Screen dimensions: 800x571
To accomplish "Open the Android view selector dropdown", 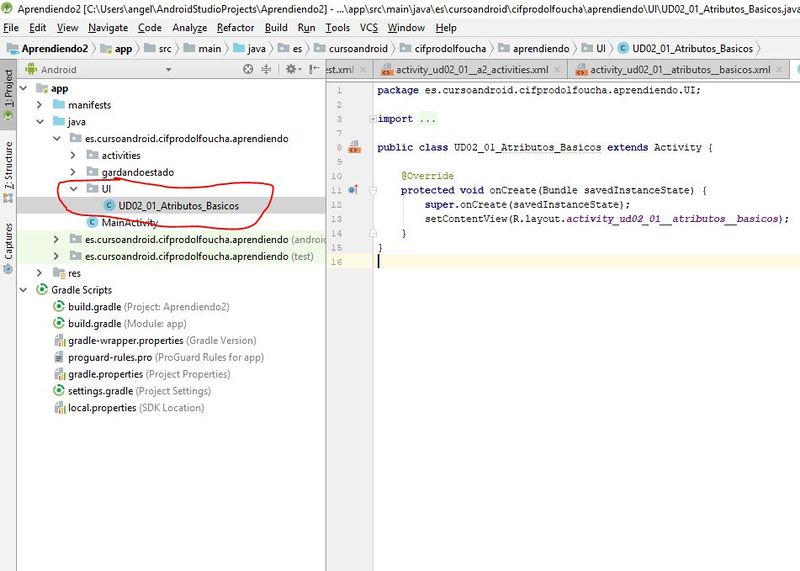I will (x=100, y=69).
